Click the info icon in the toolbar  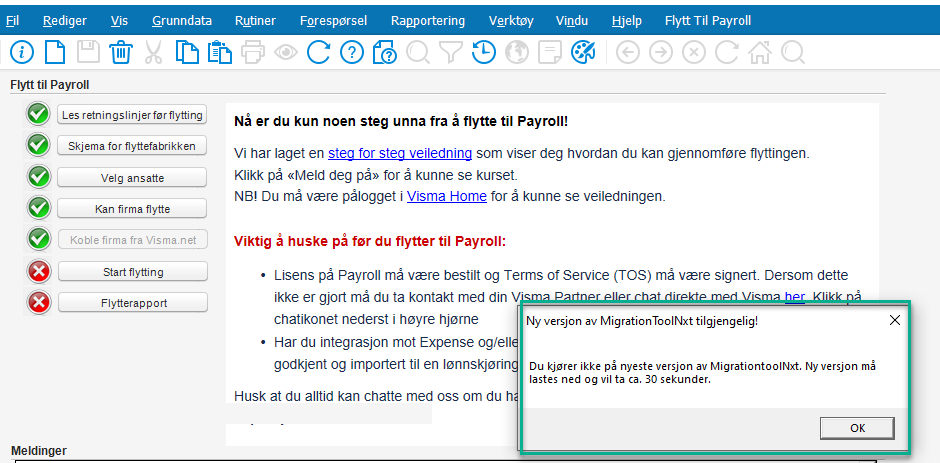tap(22, 52)
